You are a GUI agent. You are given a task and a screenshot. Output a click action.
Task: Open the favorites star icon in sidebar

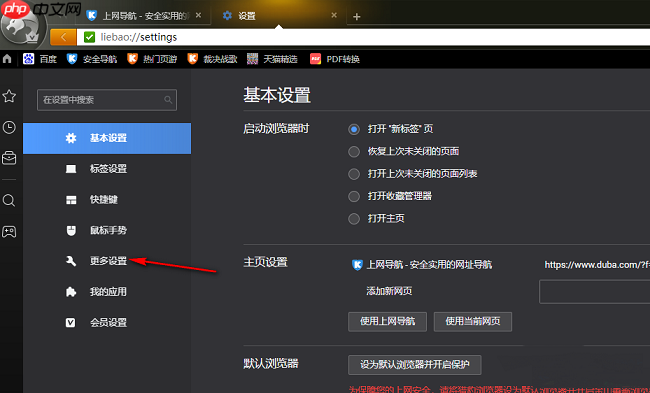click(x=9, y=96)
